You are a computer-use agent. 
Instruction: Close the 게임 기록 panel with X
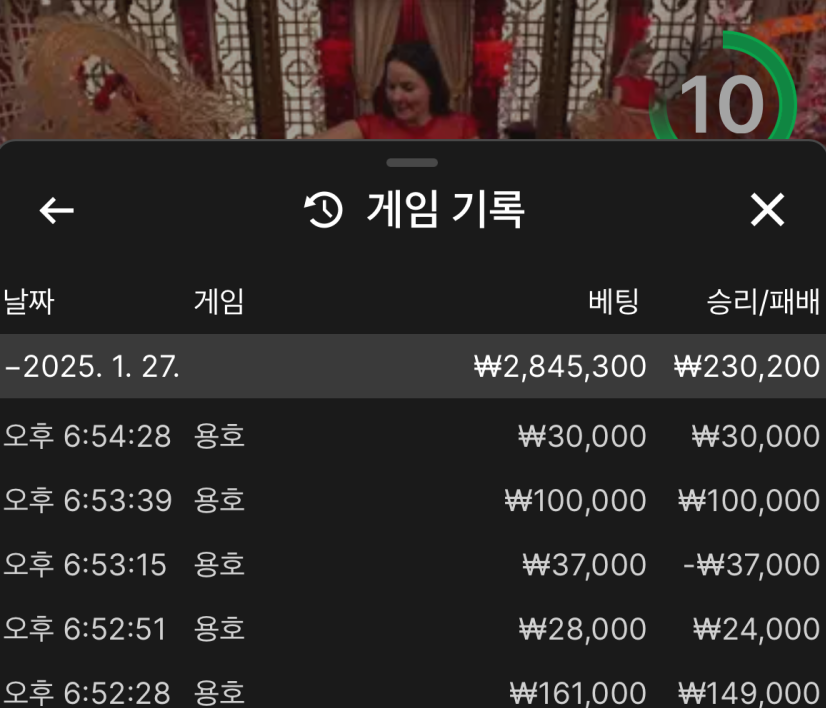point(767,210)
